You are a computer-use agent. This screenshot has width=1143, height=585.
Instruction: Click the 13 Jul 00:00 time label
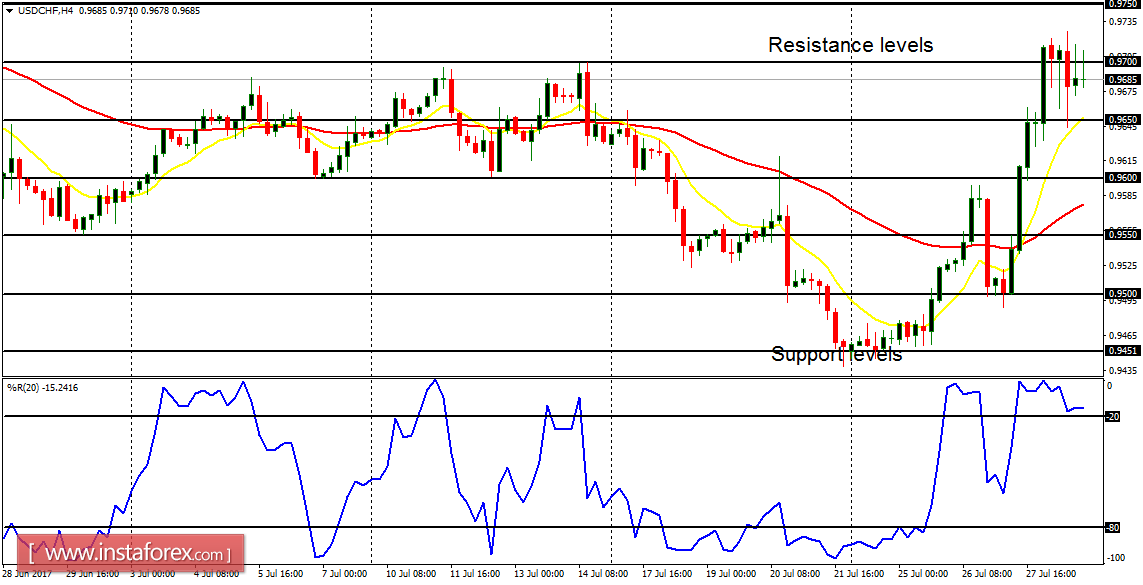(537, 575)
